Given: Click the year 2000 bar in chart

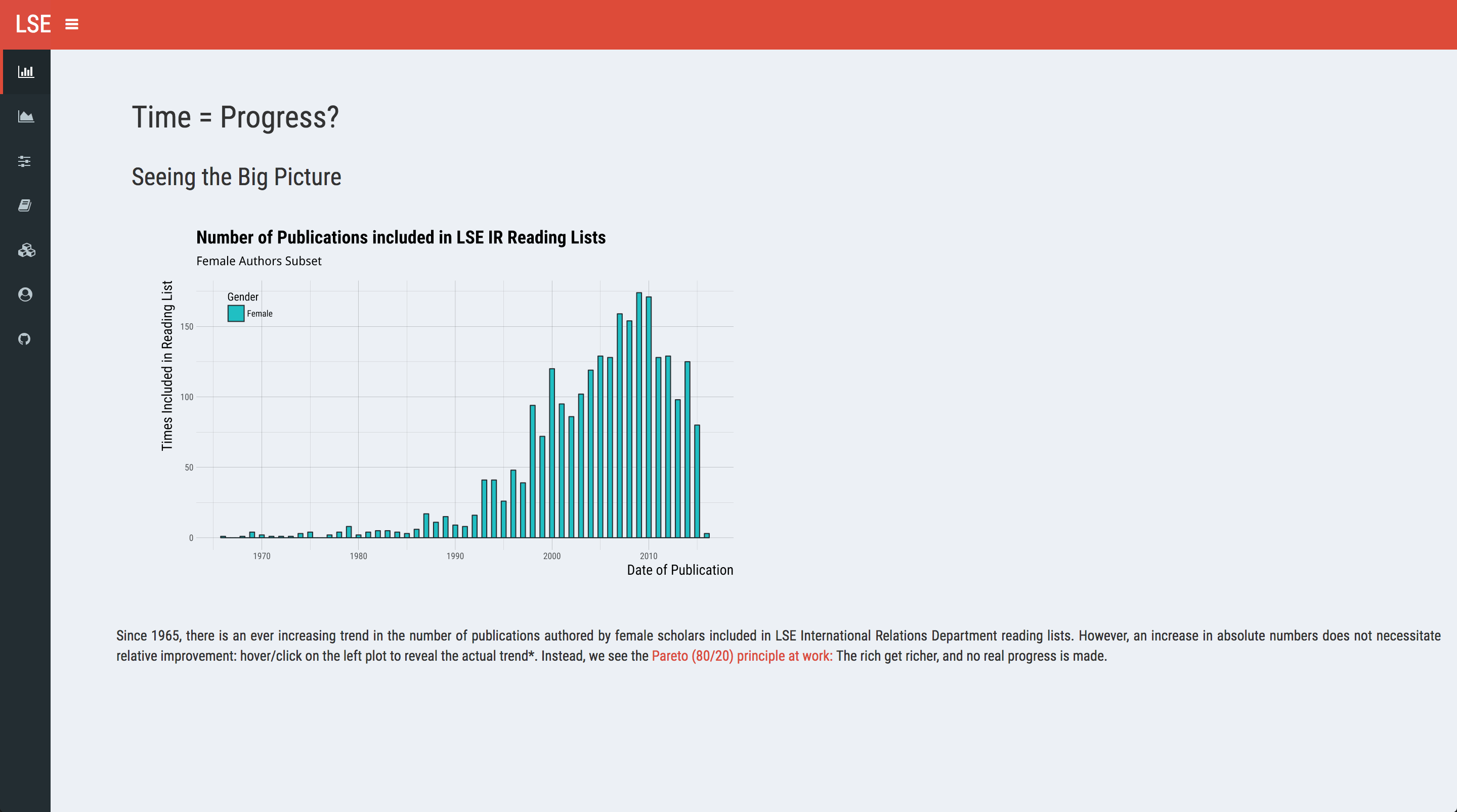Looking at the screenshot, I should point(552,453).
